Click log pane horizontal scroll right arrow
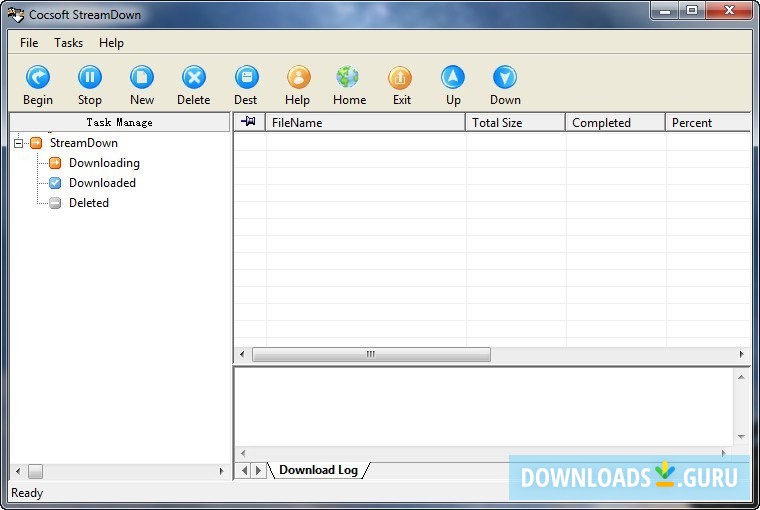The image size is (760, 510). click(x=724, y=453)
